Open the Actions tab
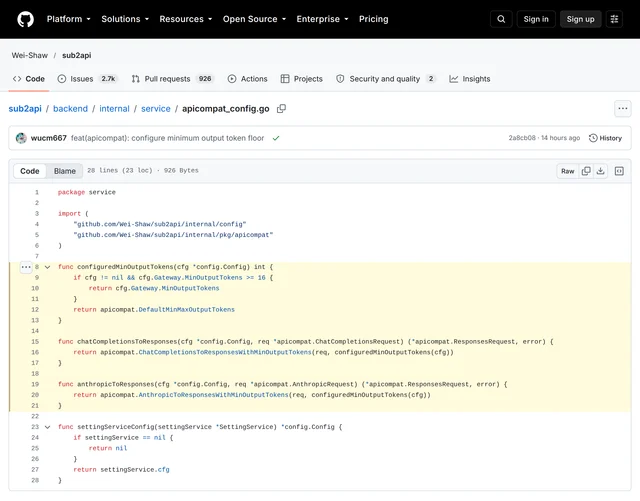Viewport: 640px width, 501px height. pos(248,79)
